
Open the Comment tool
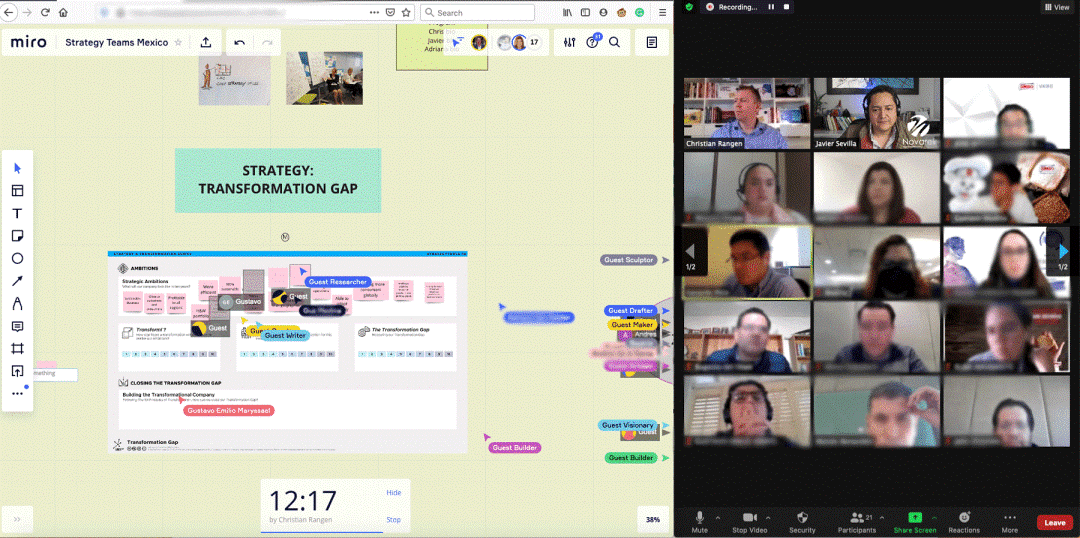(x=17, y=326)
